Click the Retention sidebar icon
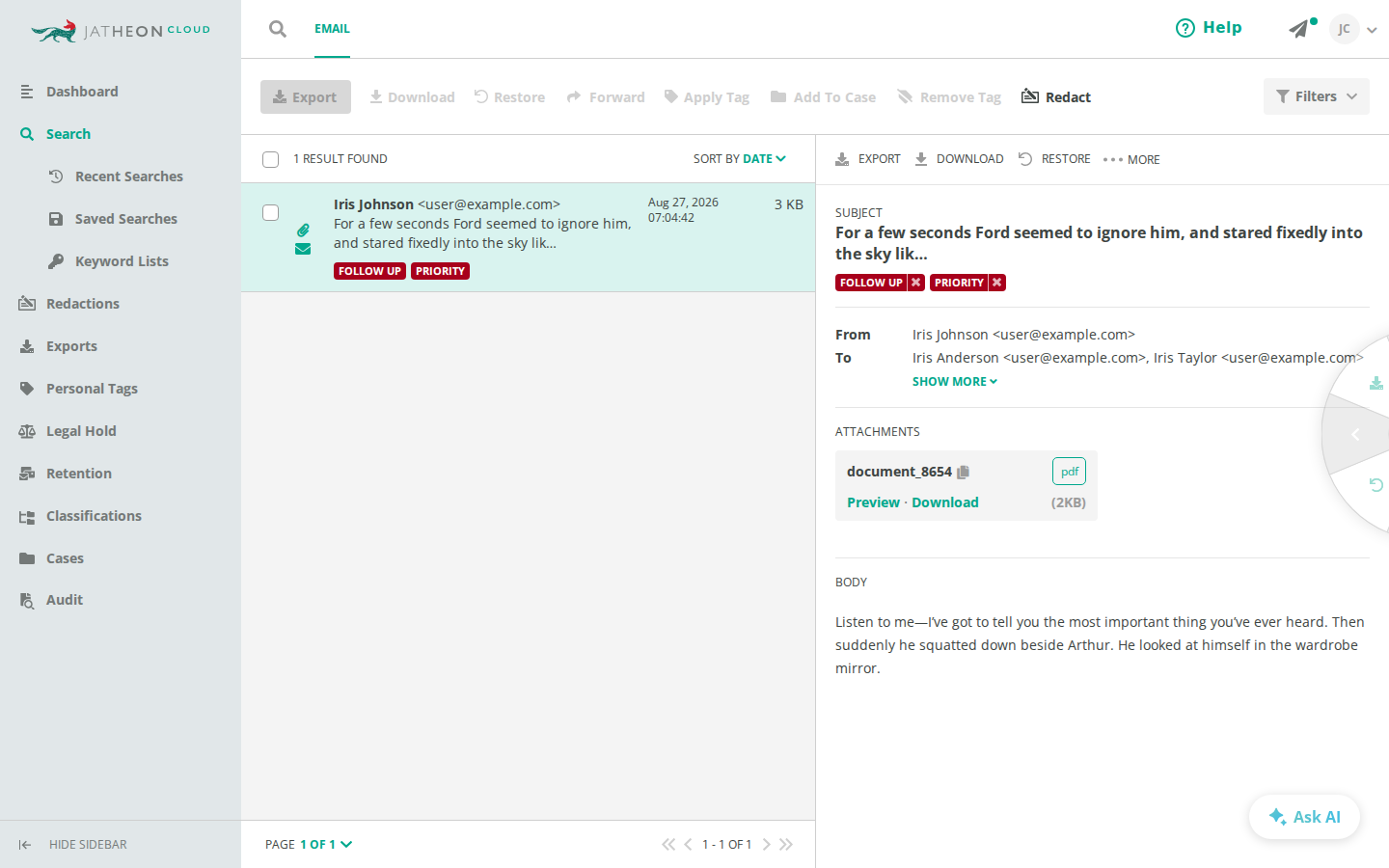Screen dimensions: 1389x868 pos(27,474)
